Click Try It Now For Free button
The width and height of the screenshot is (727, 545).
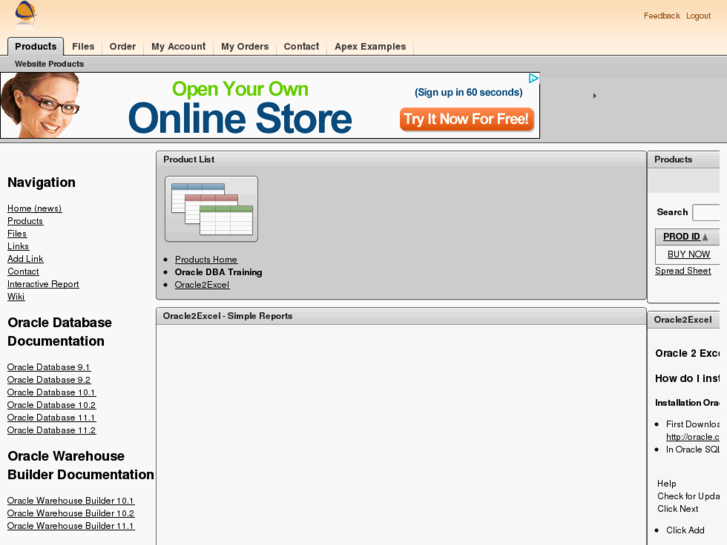466,119
